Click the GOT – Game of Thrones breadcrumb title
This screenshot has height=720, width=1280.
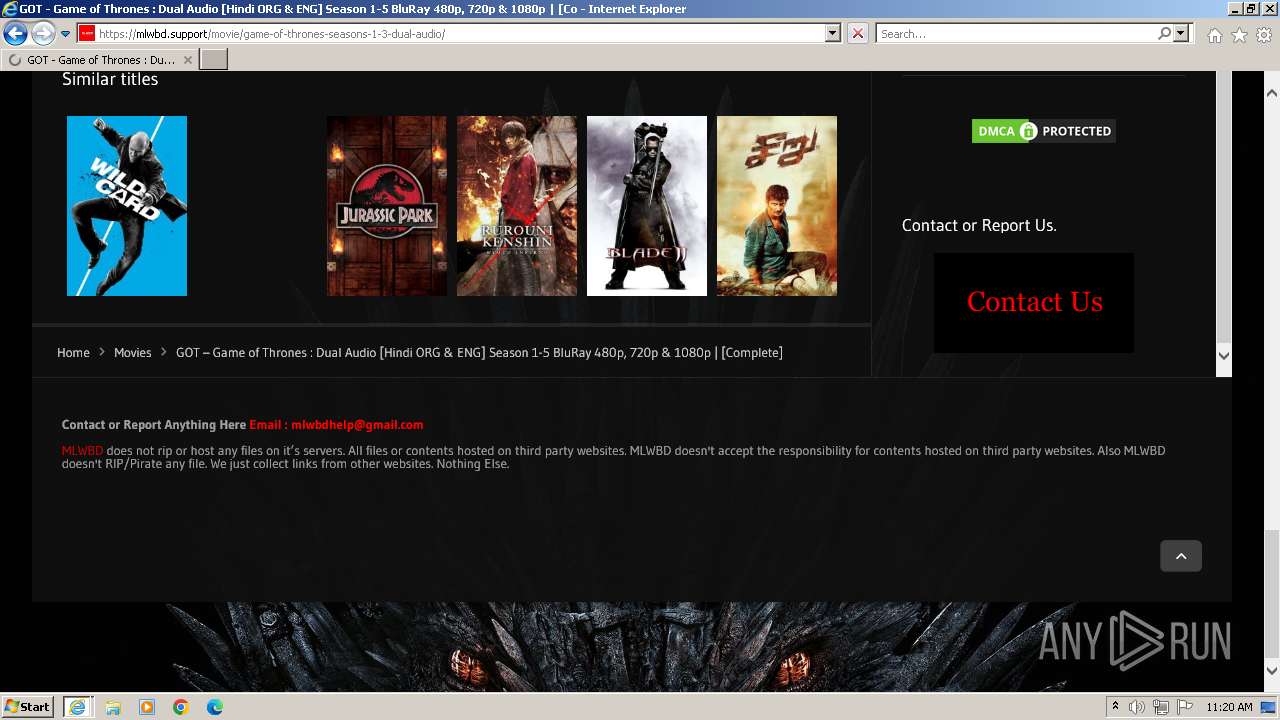tap(479, 352)
